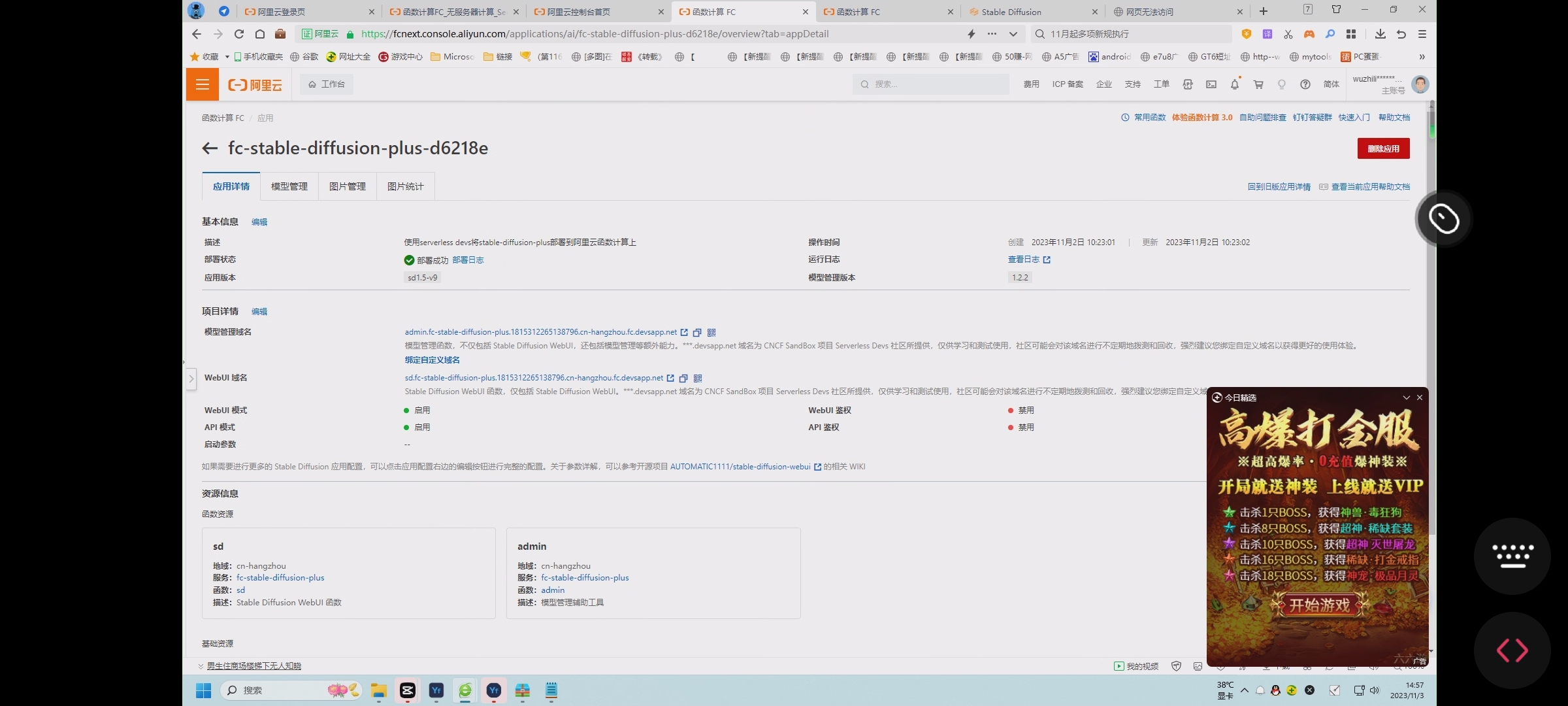Expand the left sidebar collapse arrow
This screenshot has width=1568, height=706.
point(191,378)
